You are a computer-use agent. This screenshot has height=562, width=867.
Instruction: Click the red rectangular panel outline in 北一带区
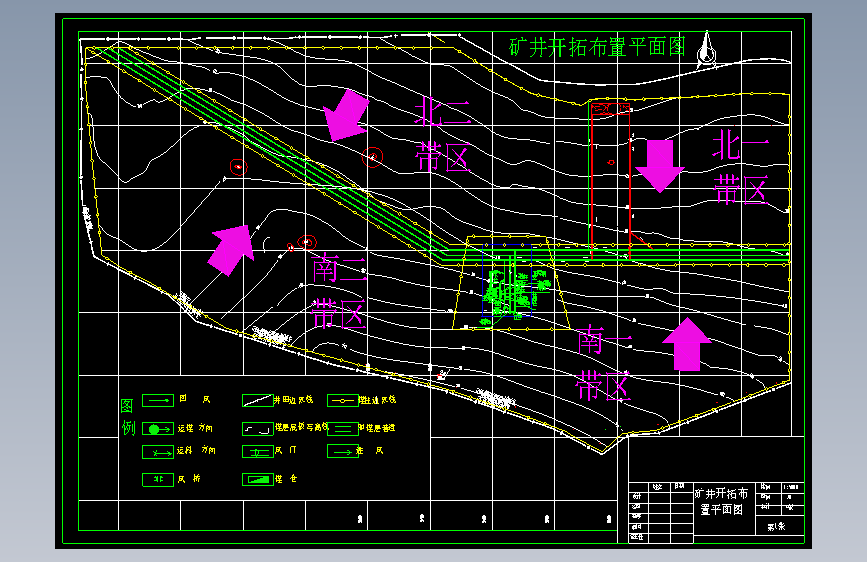610,180
